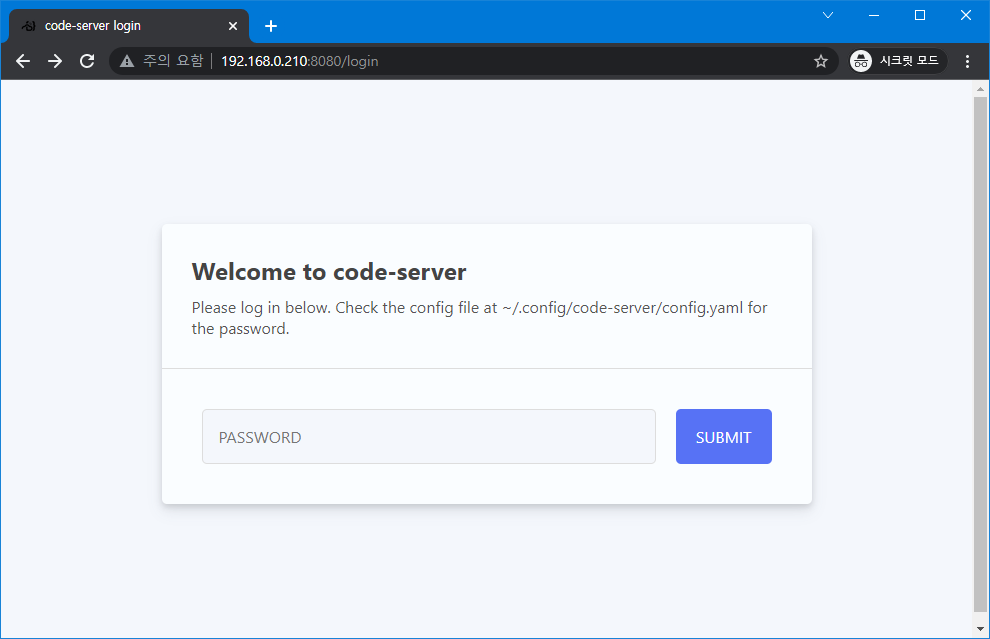
Task: Minimize the browser window
Action: coord(874,15)
